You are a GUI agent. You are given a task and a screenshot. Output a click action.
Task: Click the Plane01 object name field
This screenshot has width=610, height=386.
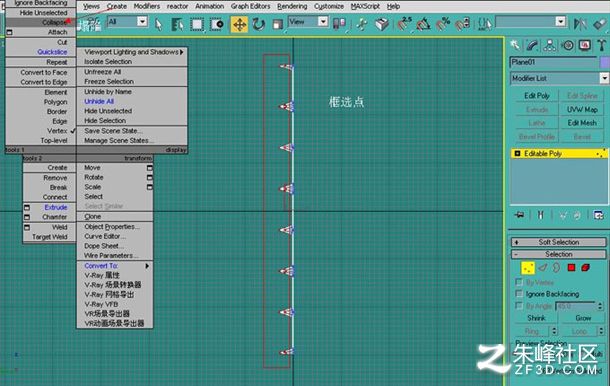[x=553, y=62]
